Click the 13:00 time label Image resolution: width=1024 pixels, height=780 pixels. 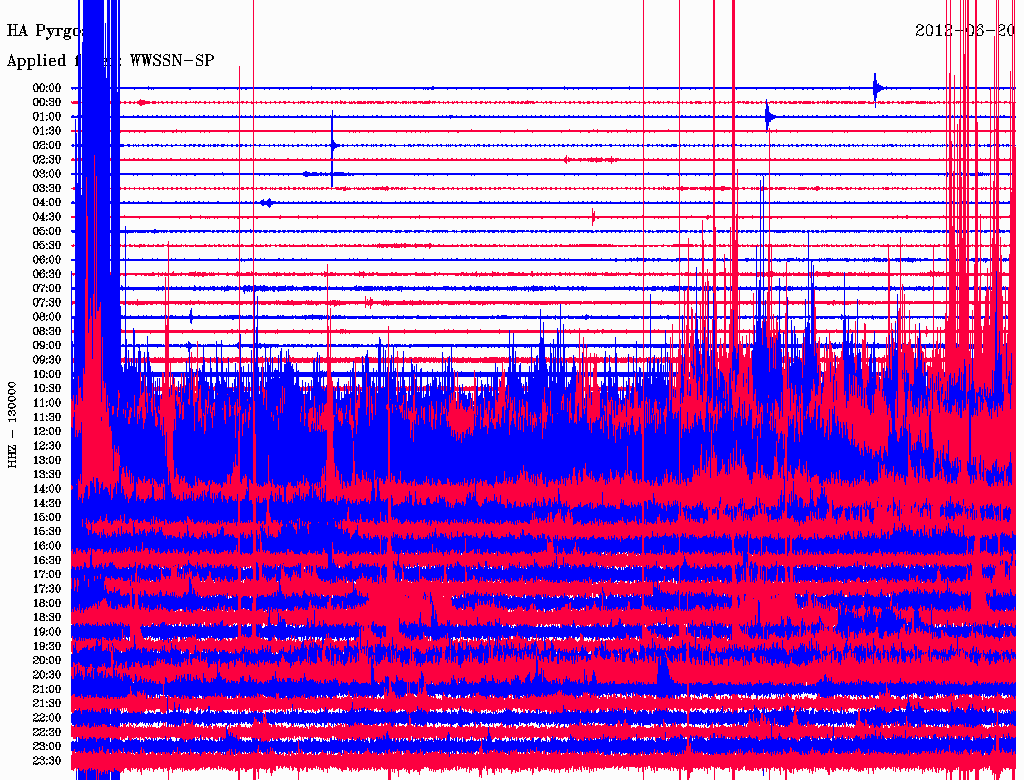(47, 461)
